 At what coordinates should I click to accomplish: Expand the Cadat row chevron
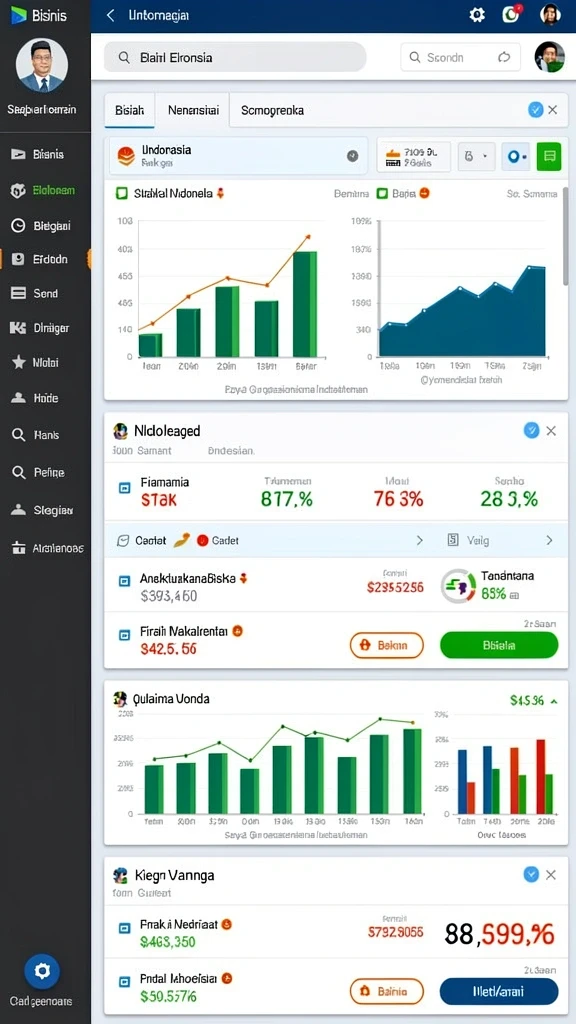[x=420, y=540]
